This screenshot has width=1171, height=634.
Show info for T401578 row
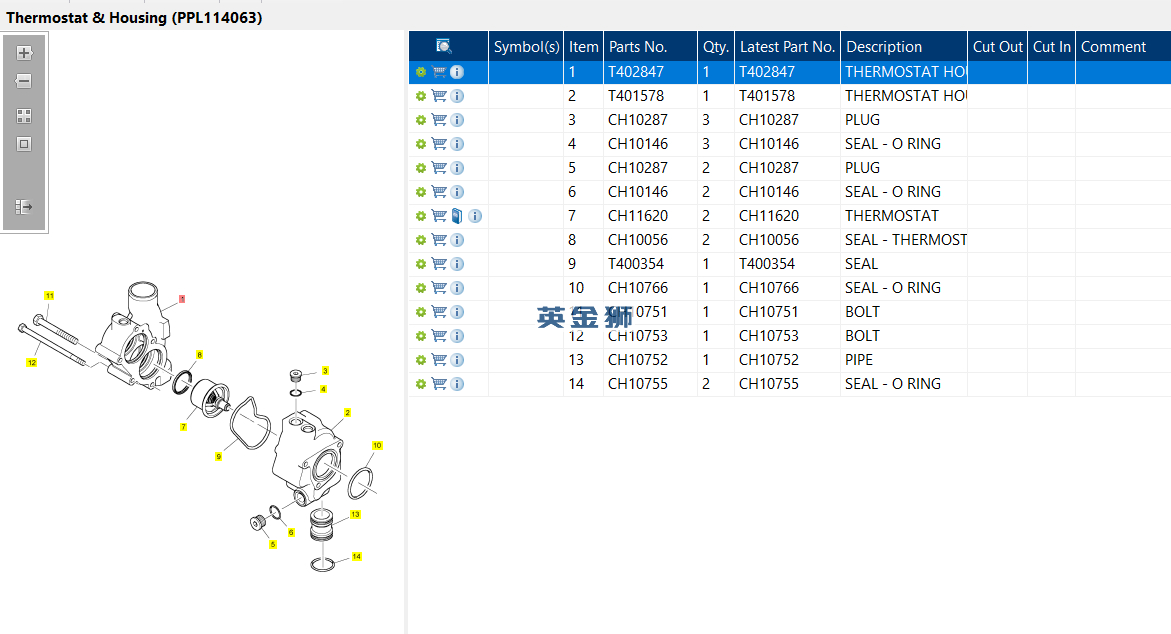tap(457, 96)
